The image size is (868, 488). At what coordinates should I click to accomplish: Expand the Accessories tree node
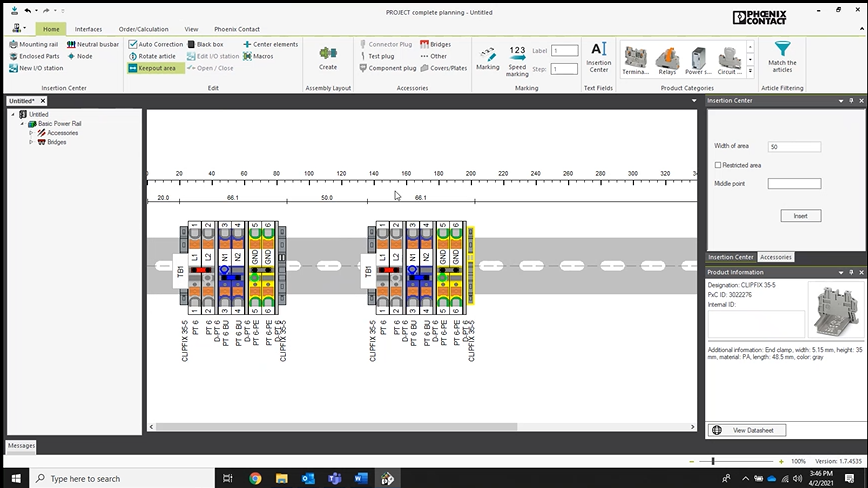[31, 133]
